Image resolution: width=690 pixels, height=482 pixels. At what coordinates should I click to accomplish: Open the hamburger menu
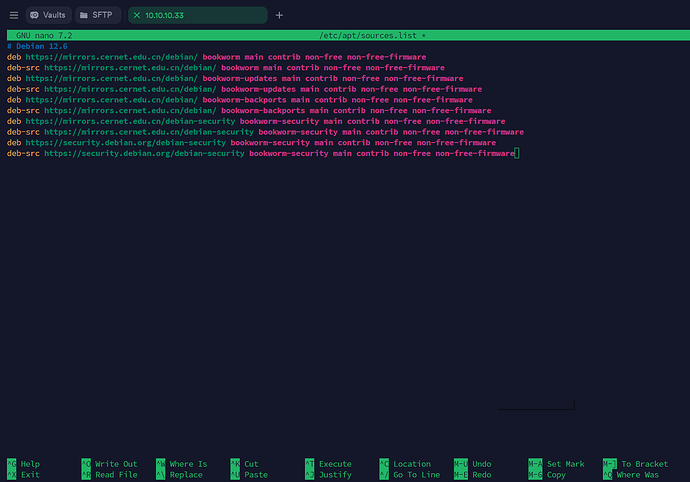tap(14, 15)
